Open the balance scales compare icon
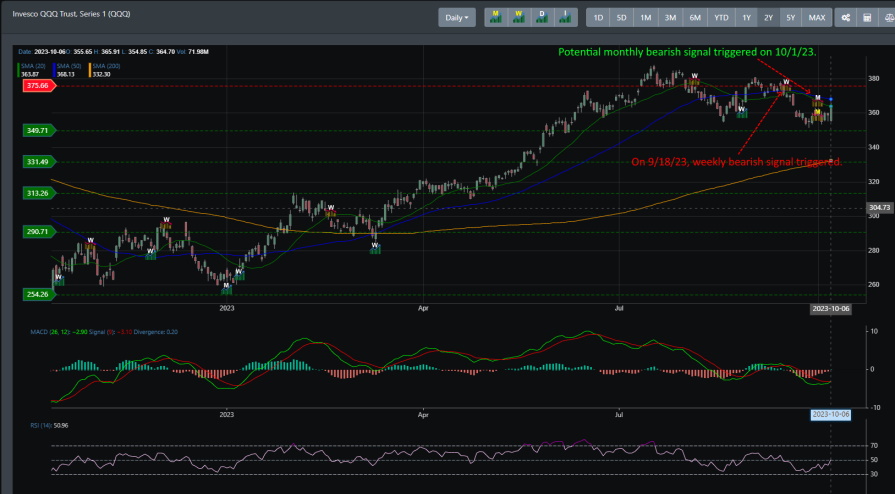895x494 pixels. 887,18
